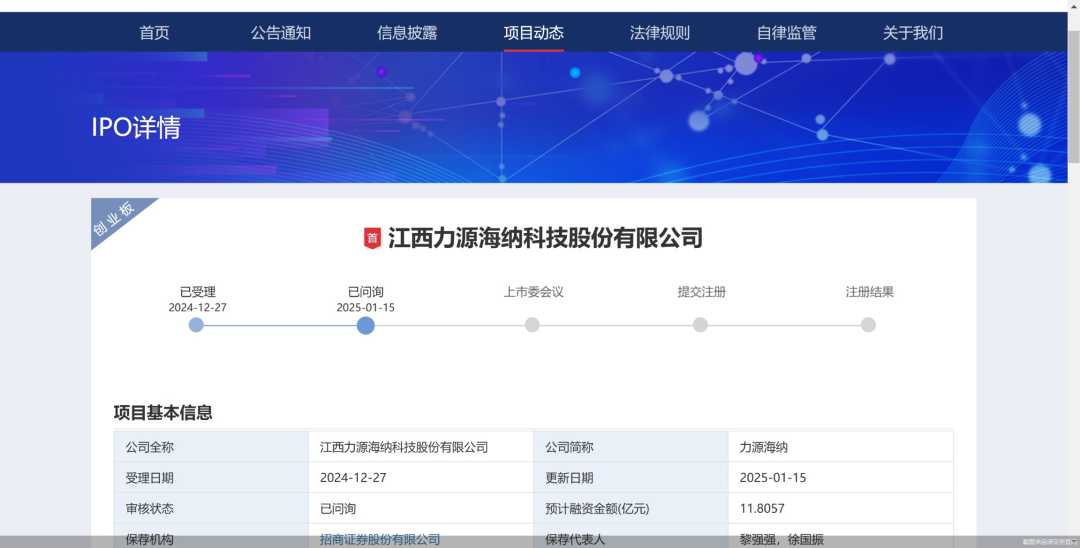Click the 项目基本信息 section heading

click(163, 412)
